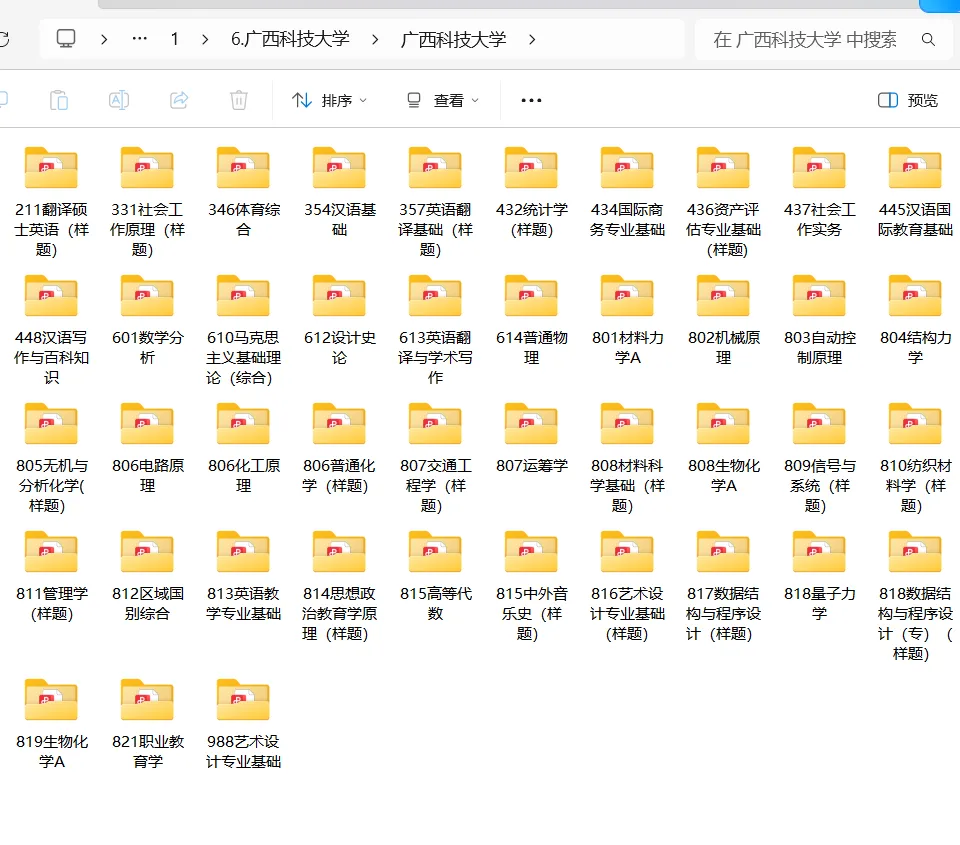Select folder 331社会工作原理 (样题)
This screenshot has height=845, width=960.
(148, 201)
